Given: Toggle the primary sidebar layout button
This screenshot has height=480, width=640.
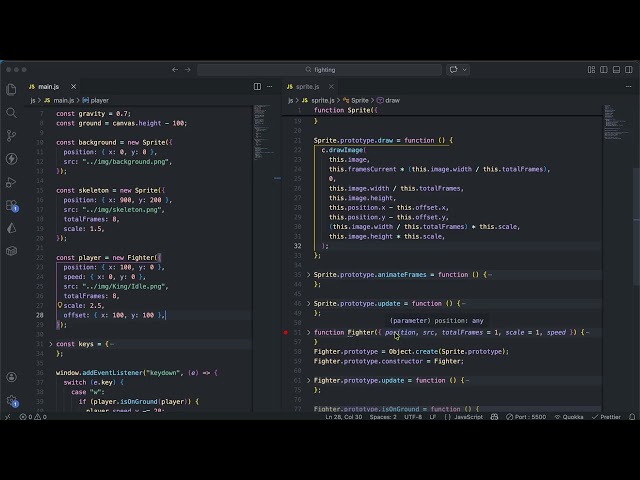Looking at the screenshot, I should coord(604,70).
